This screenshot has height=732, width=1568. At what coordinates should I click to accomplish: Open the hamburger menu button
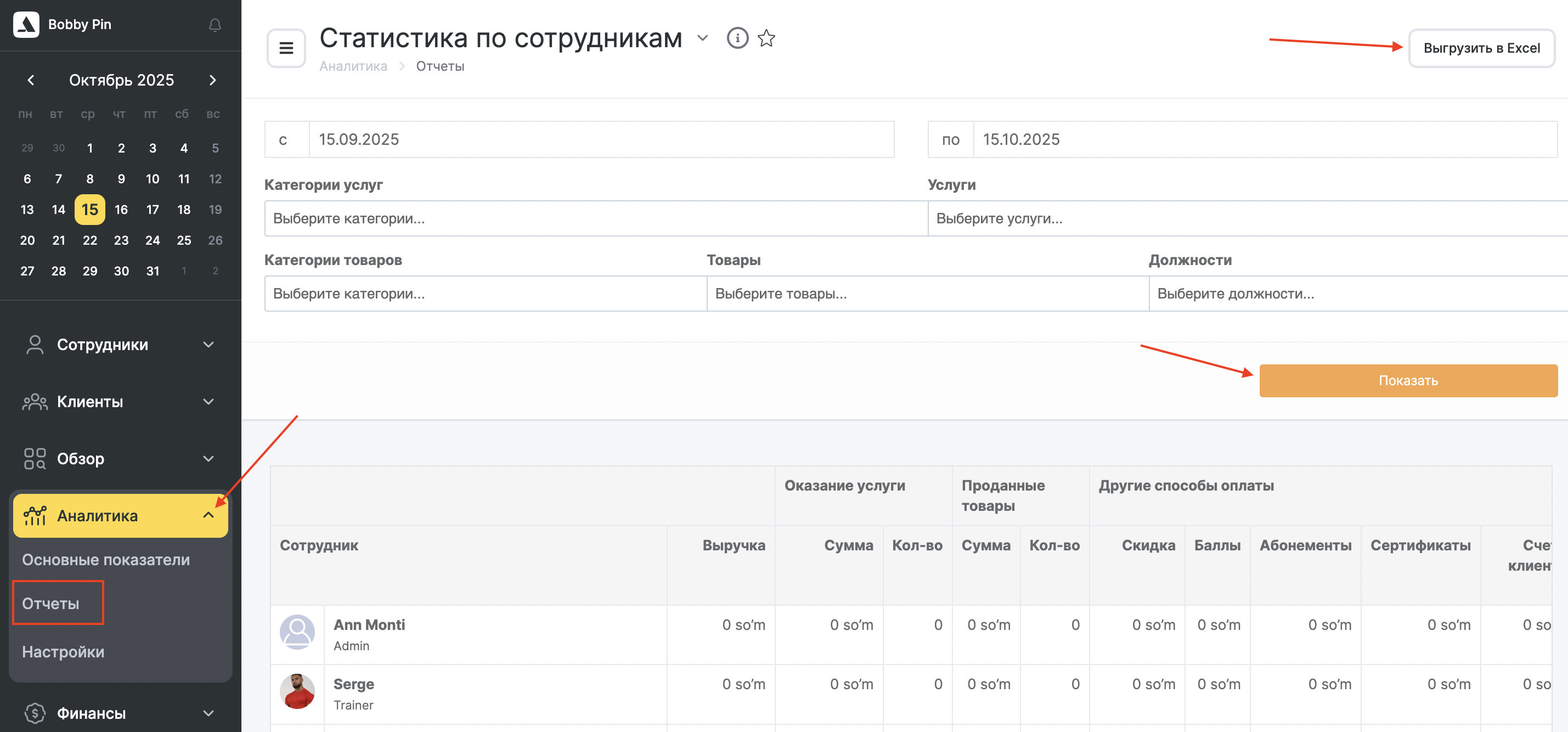[286, 48]
